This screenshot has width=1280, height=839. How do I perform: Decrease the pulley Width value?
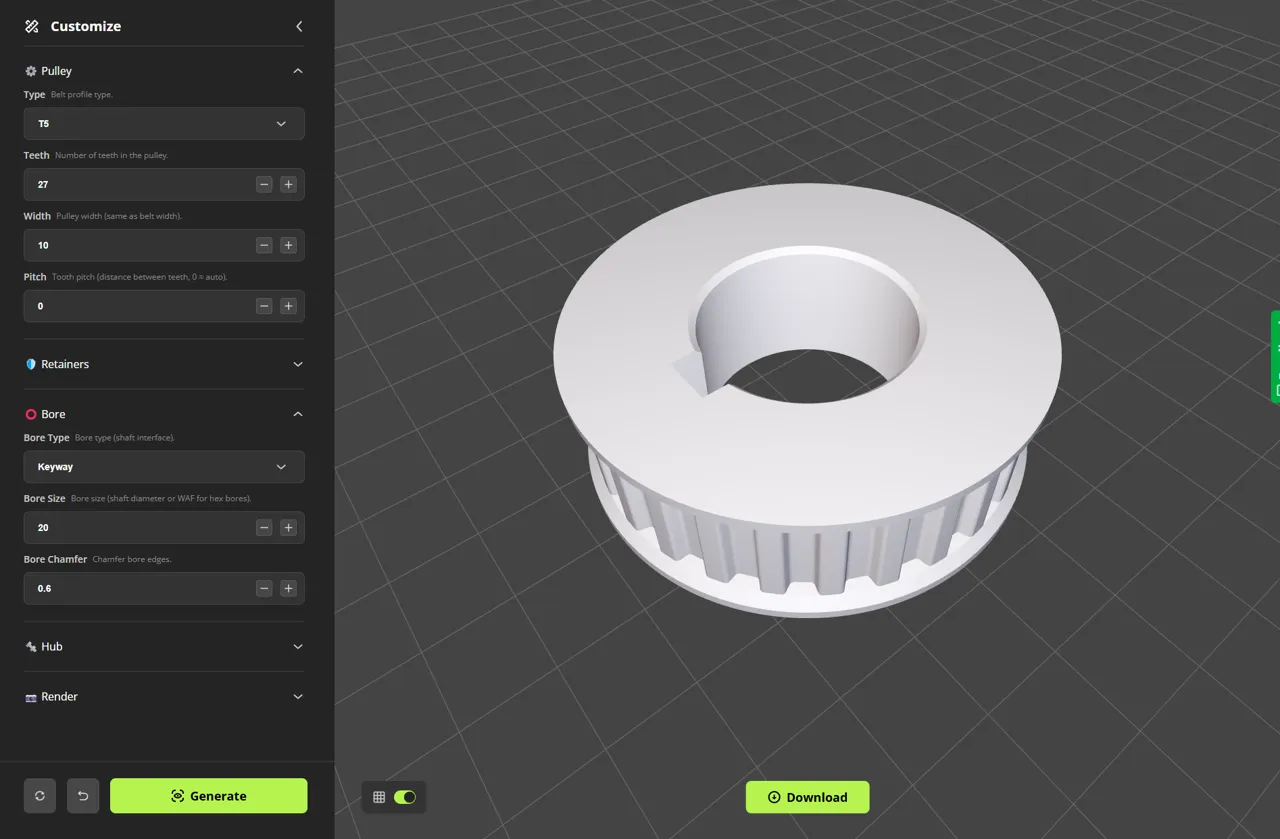[264, 246]
